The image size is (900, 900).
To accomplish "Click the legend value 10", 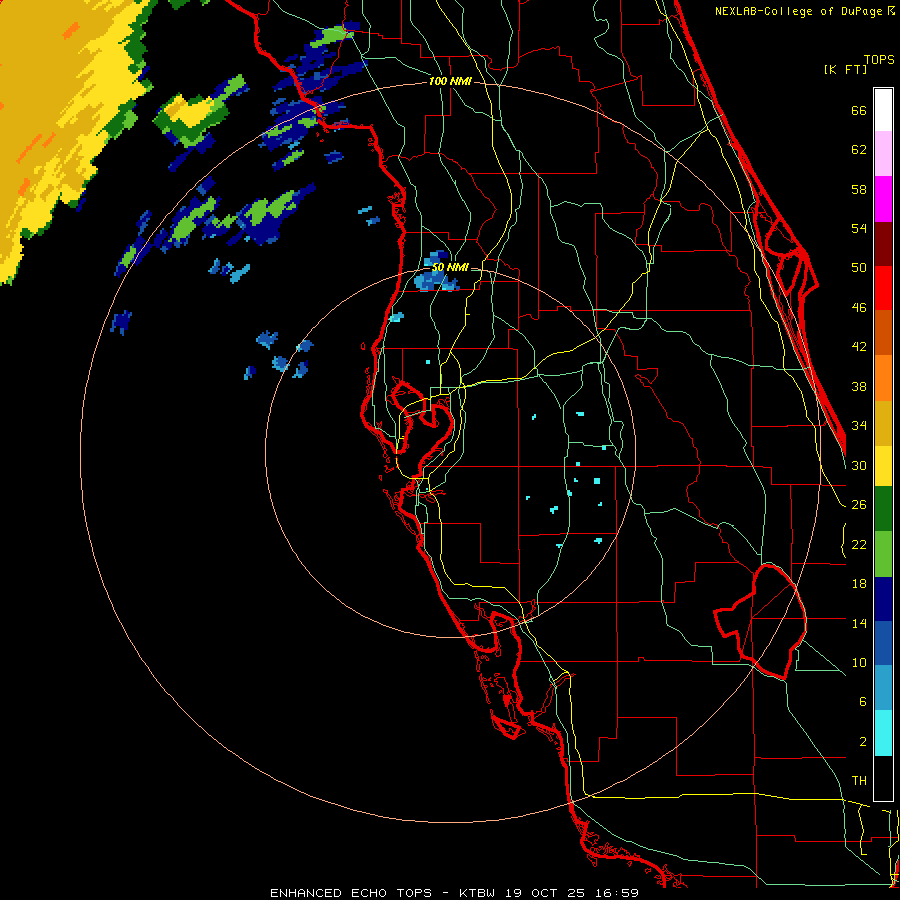I will (x=859, y=662).
